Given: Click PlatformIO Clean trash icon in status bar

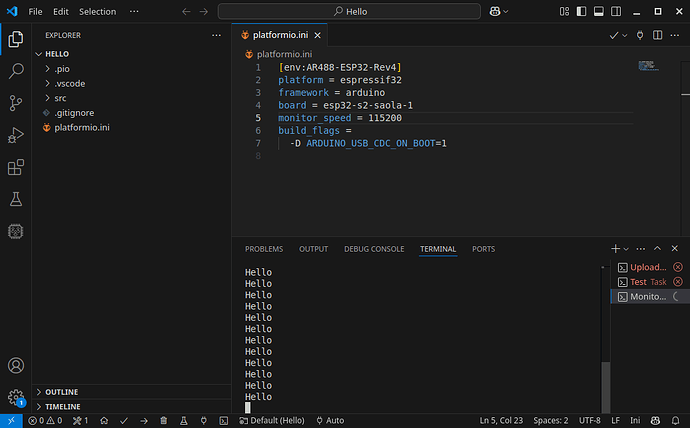Looking at the screenshot, I should pyautogui.click(x=164, y=421).
